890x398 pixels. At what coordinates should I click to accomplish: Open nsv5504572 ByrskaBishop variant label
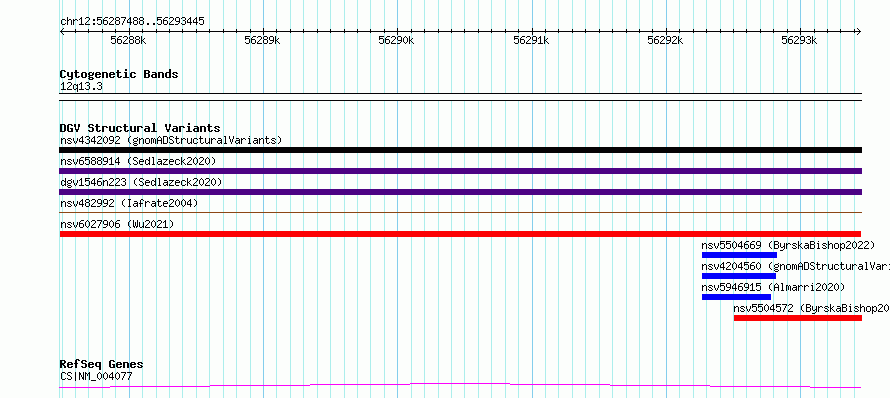pos(812,308)
